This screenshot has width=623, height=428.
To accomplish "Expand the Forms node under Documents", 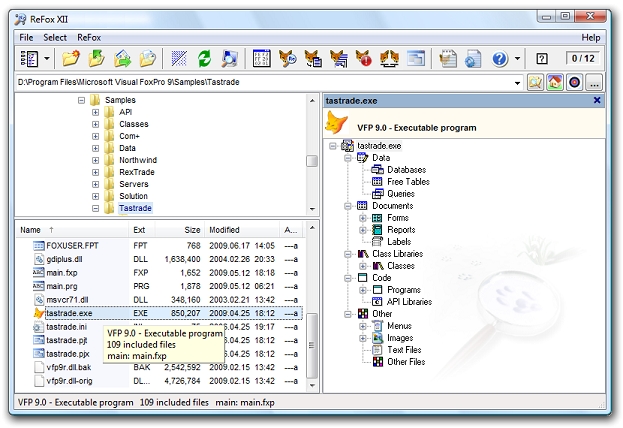I will coord(363,218).
